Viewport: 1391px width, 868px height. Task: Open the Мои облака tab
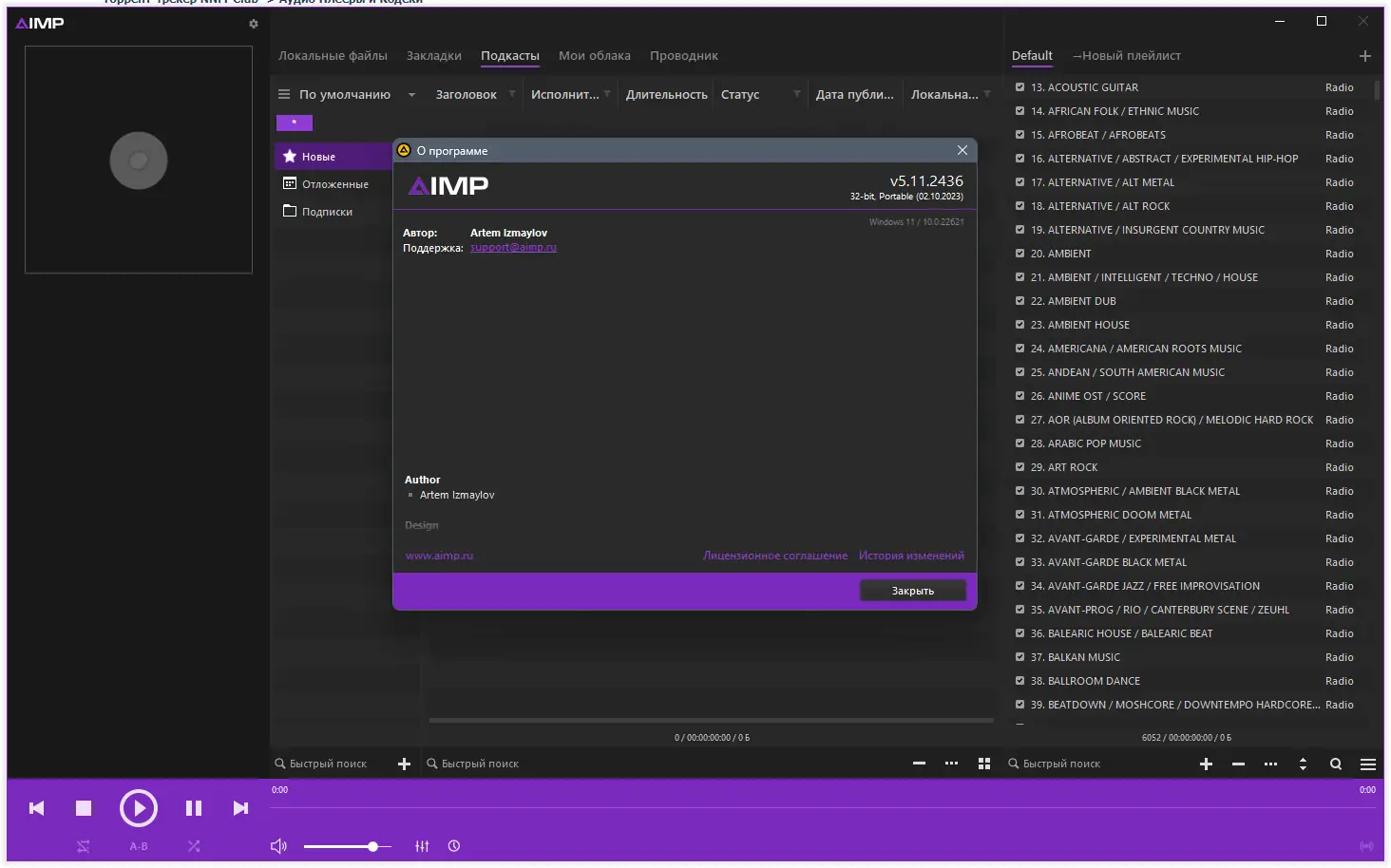click(594, 55)
